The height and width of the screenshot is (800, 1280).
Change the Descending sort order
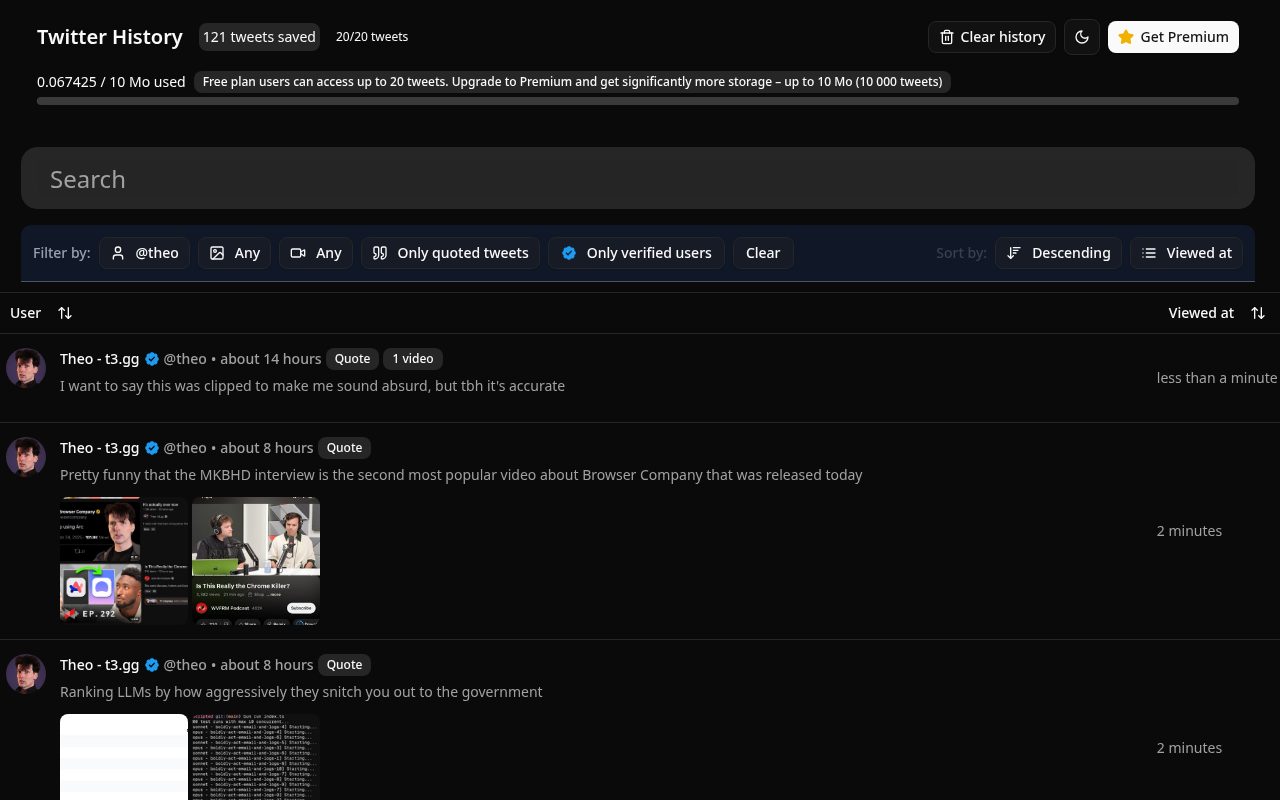(1058, 253)
